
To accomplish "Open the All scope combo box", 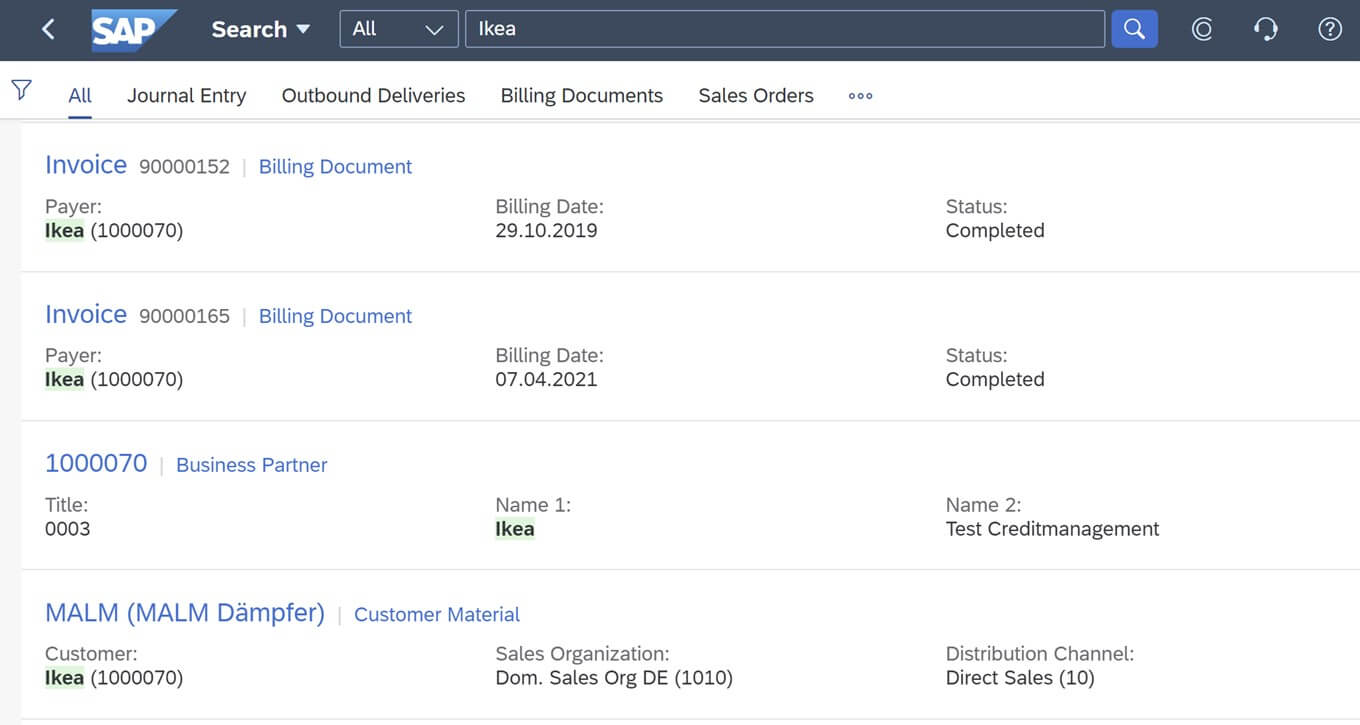I will point(399,29).
